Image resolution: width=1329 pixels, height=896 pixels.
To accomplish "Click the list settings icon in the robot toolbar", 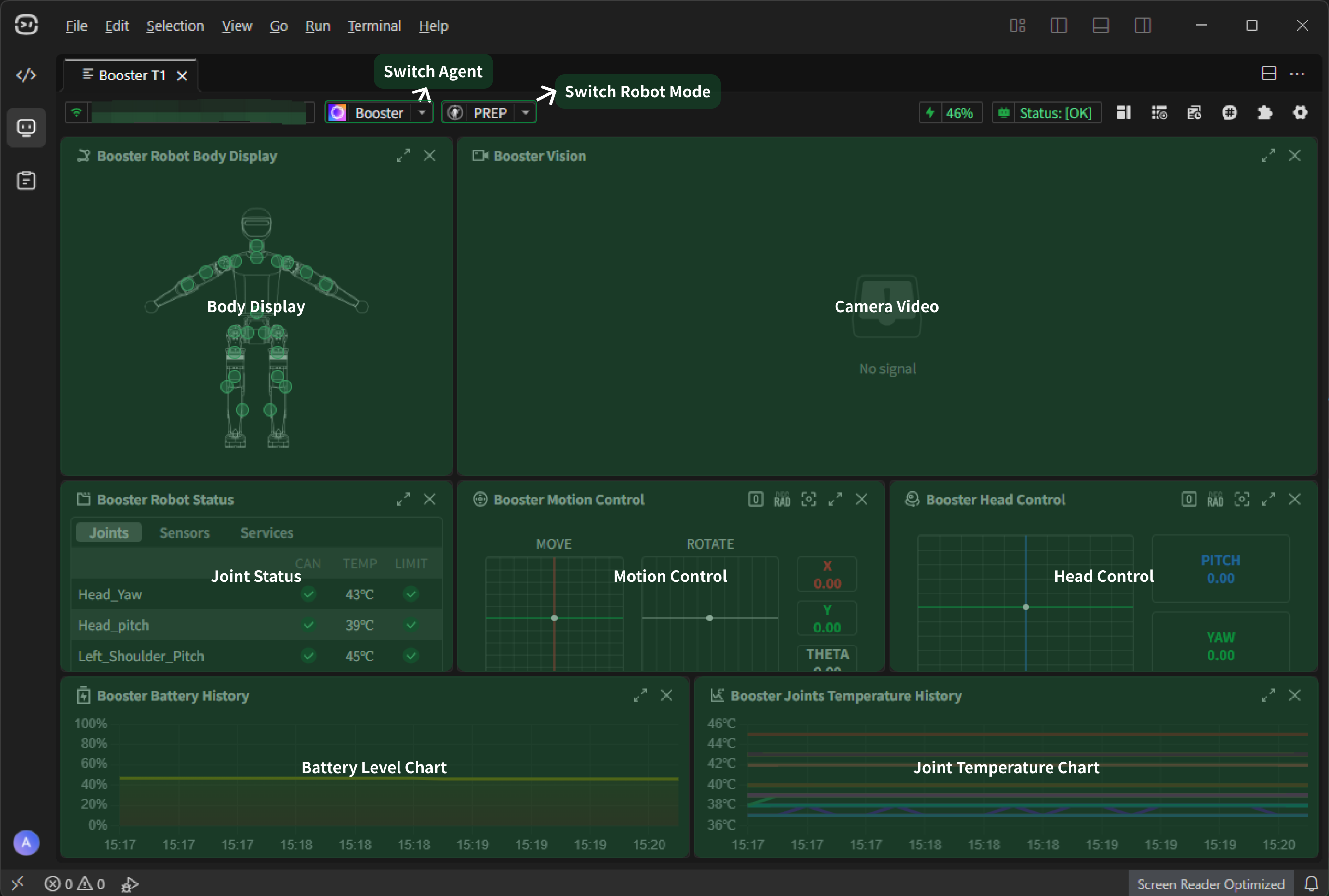I will tap(1159, 113).
